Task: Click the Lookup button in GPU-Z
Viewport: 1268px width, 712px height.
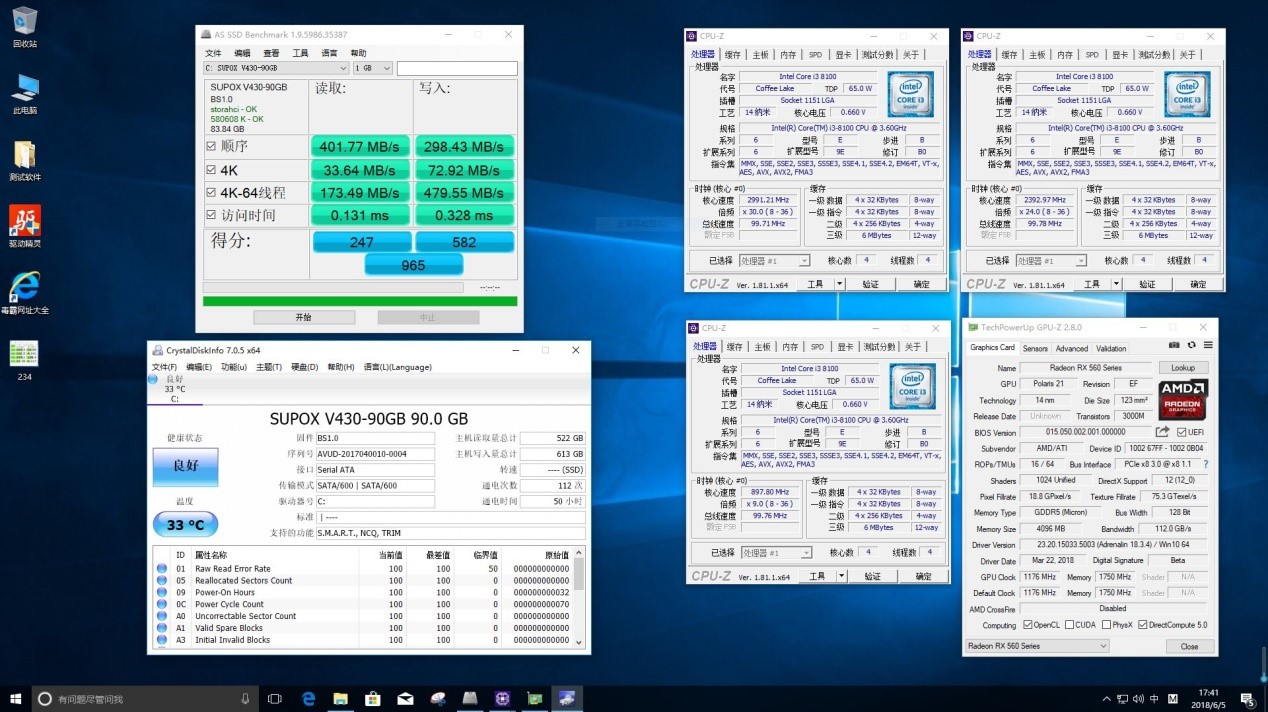Action: (x=1183, y=367)
